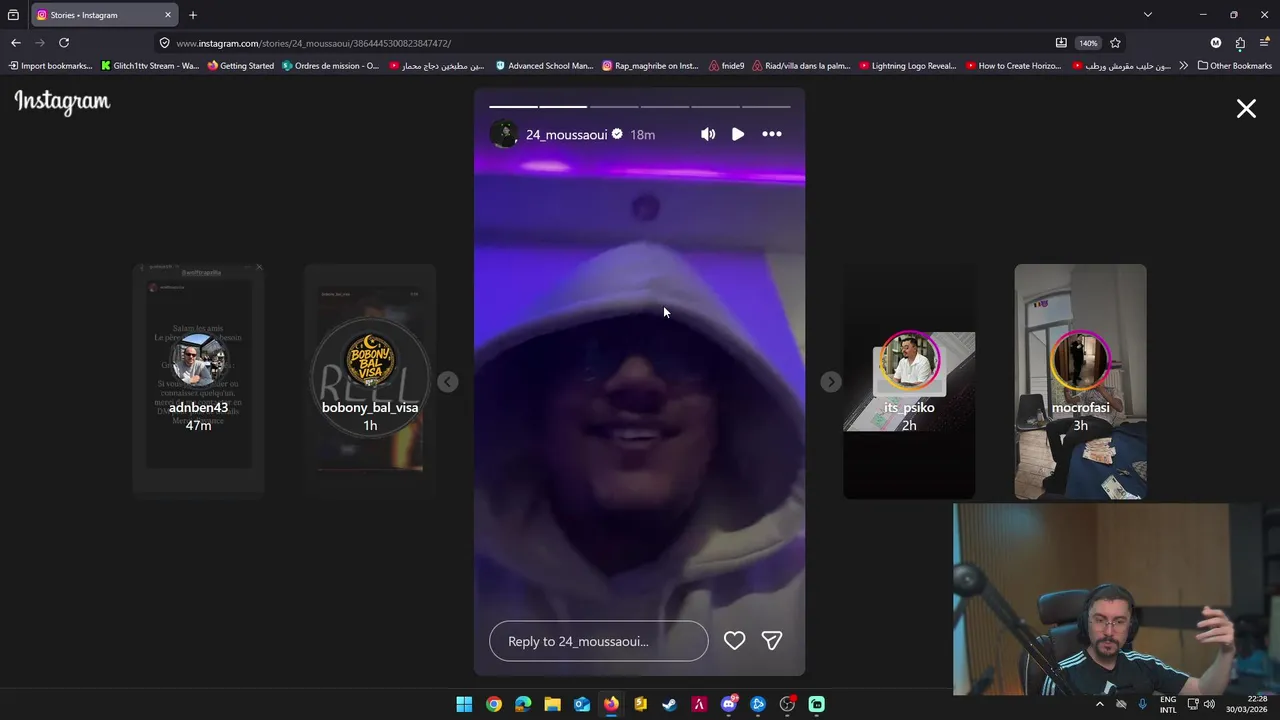Show hidden system tray icons

[x=1100, y=704]
